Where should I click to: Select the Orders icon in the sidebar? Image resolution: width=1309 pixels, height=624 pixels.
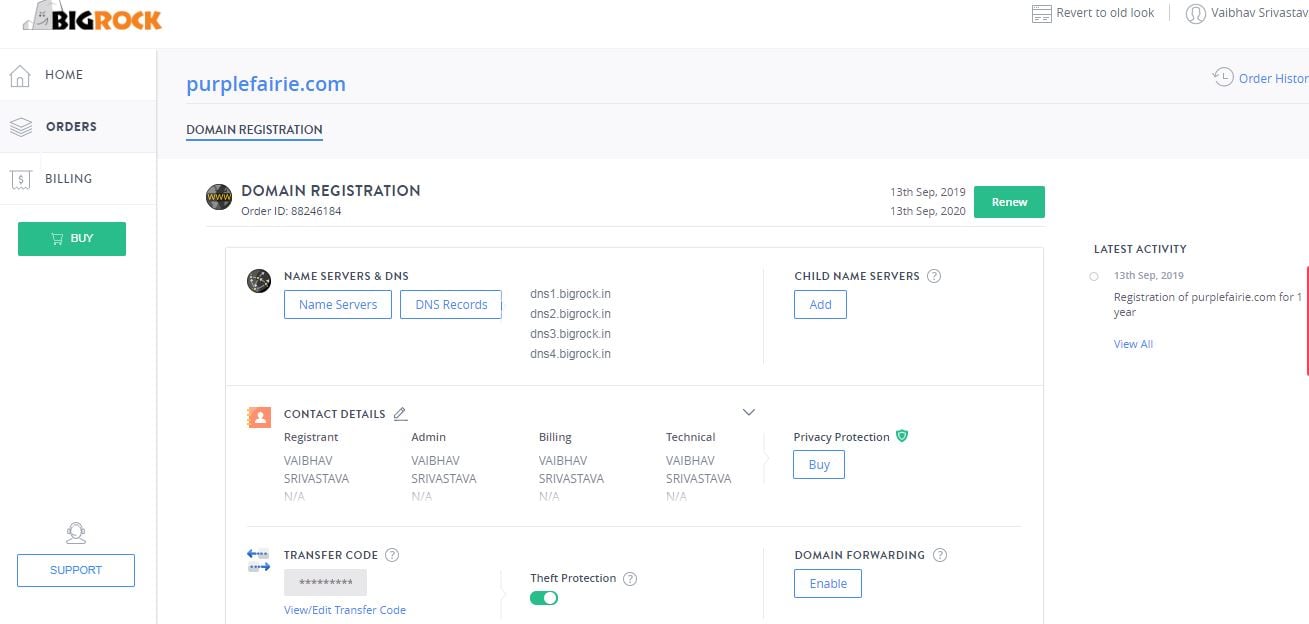[x=21, y=126]
